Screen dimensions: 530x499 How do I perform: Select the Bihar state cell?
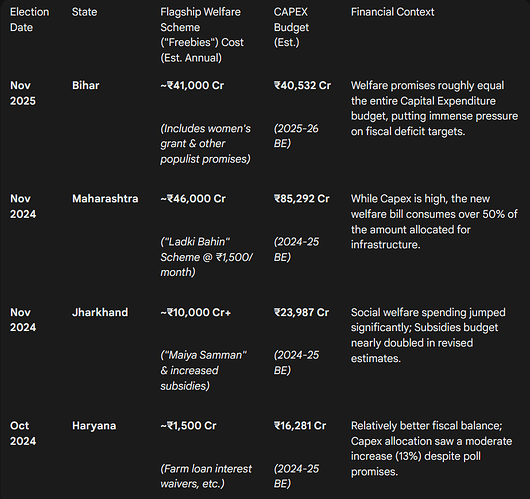tap(86, 86)
